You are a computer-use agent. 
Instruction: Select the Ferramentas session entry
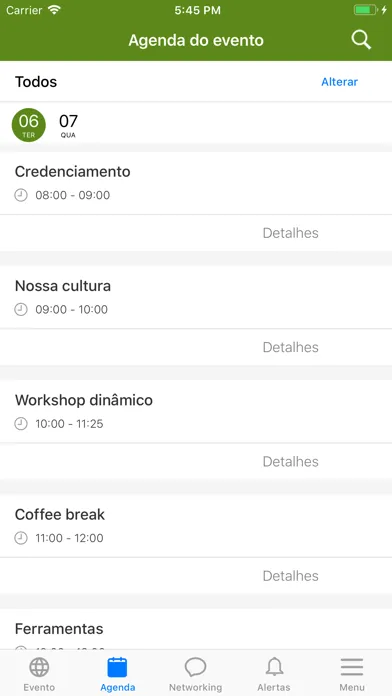pyautogui.click(x=196, y=629)
